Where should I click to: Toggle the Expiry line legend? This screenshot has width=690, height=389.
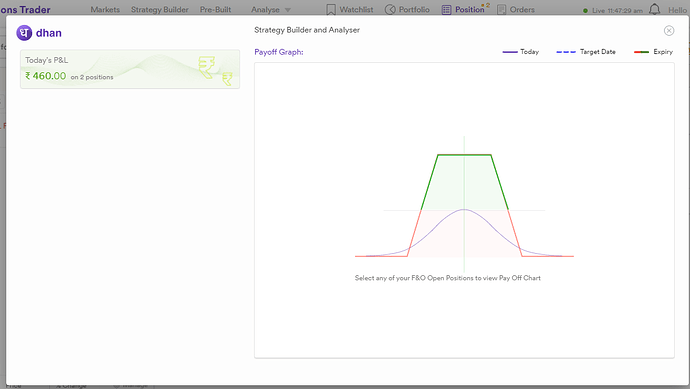[x=653, y=52]
